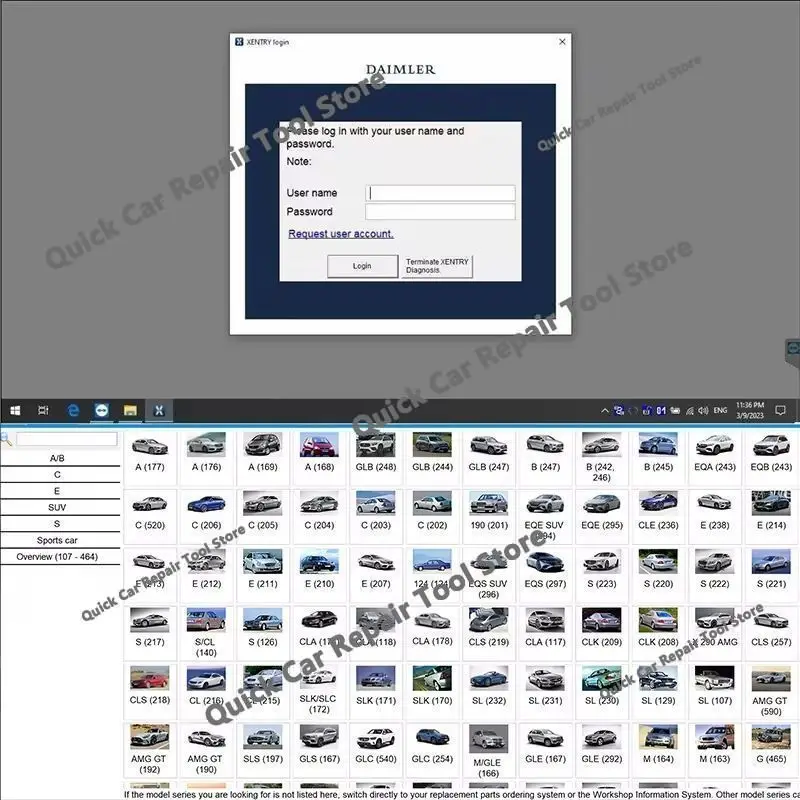Focus the Password input field
This screenshot has height=800, width=800.
point(440,211)
